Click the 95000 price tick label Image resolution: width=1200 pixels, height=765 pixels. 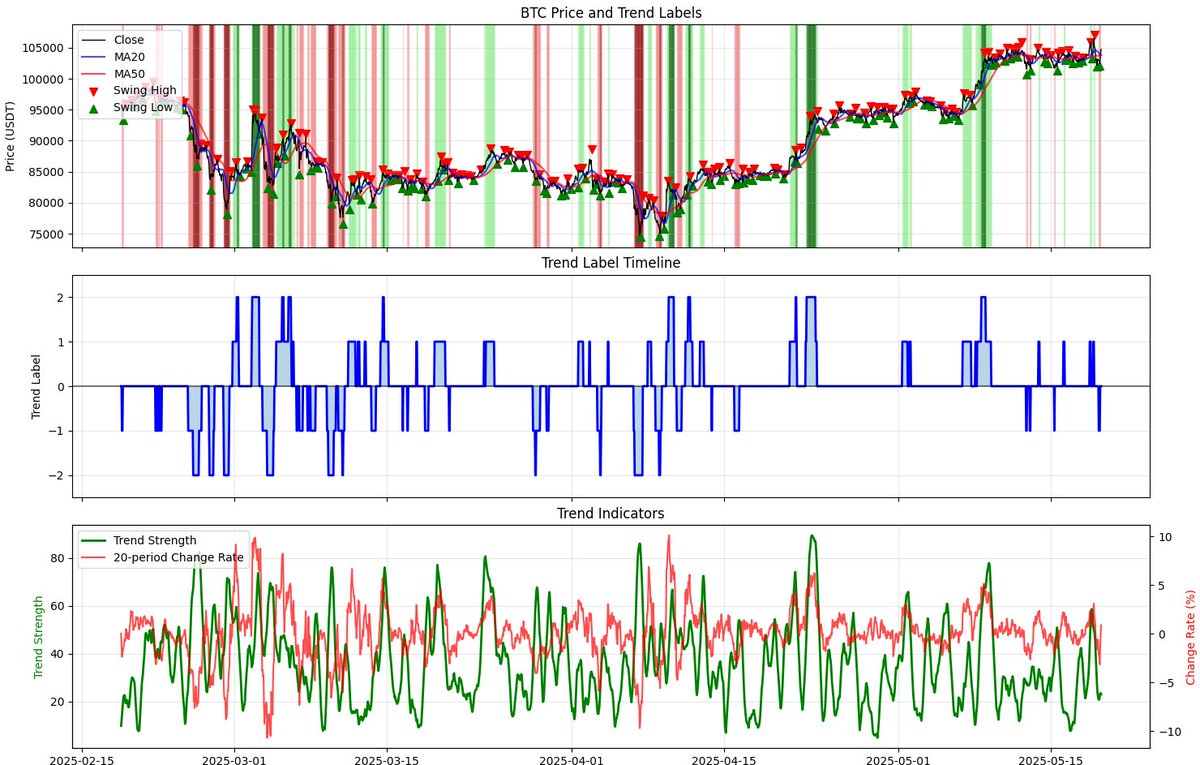pos(47,110)
